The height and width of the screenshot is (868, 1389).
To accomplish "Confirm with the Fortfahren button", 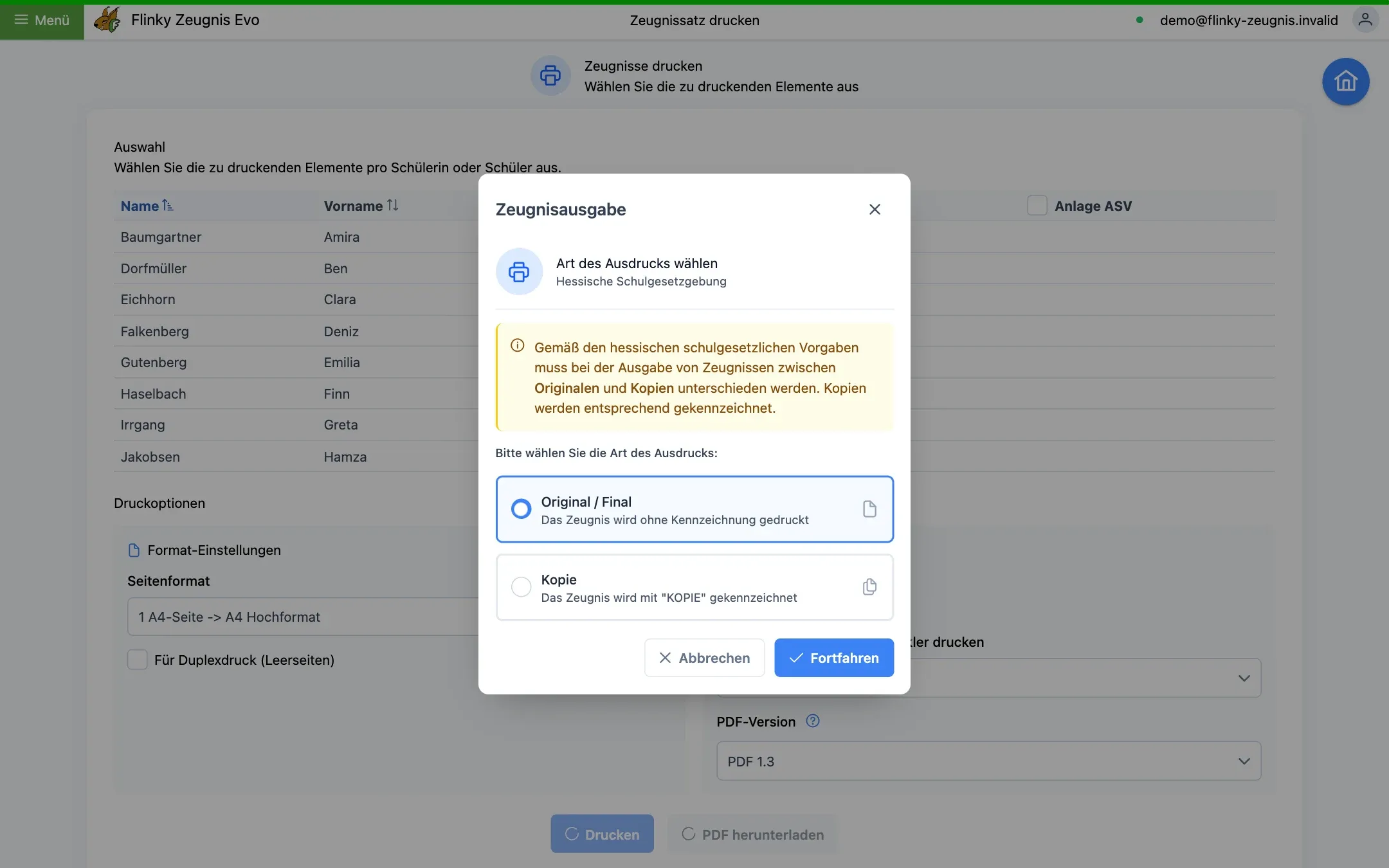I will pyautogui.click(x=834, y=658).
